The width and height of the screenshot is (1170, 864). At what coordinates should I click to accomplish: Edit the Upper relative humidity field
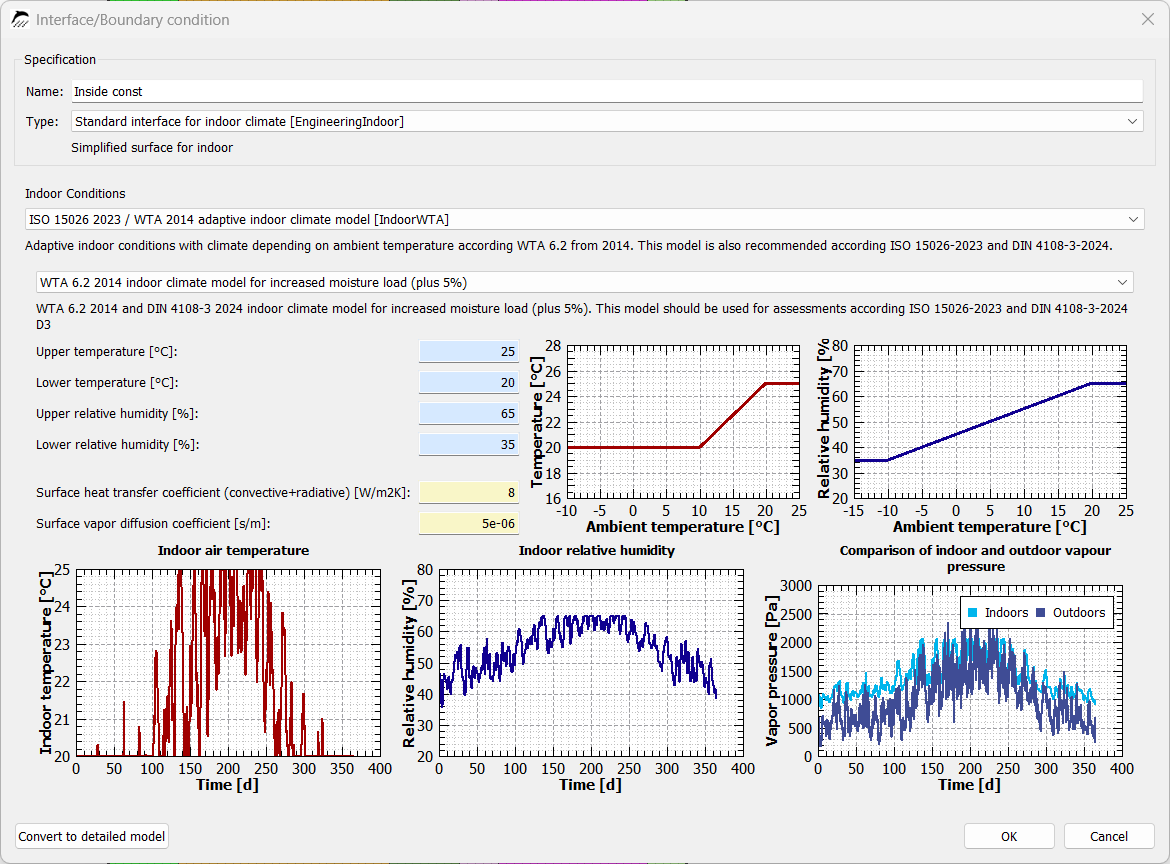coord(469,413)
